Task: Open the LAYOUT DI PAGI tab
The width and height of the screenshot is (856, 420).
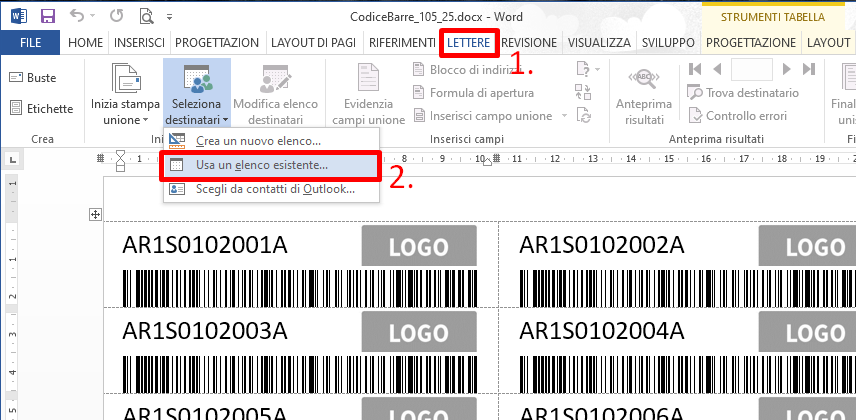Action: point(313,43)
